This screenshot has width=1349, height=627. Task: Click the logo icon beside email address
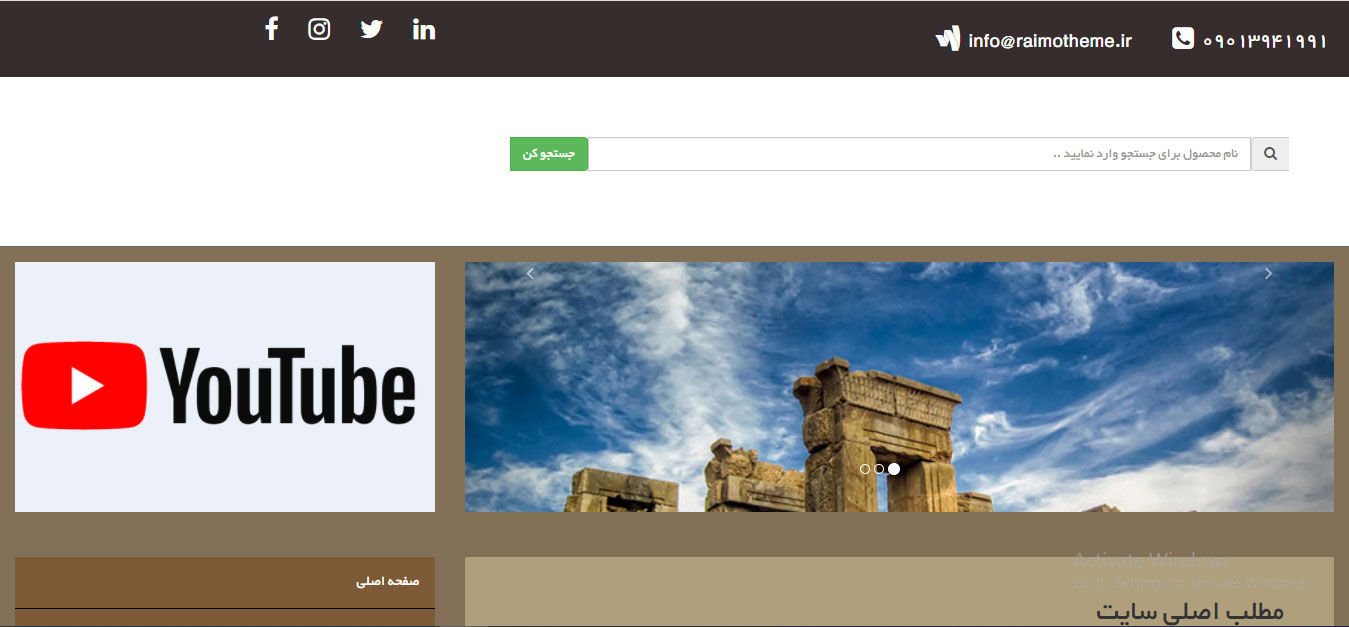tap(947, 38)
